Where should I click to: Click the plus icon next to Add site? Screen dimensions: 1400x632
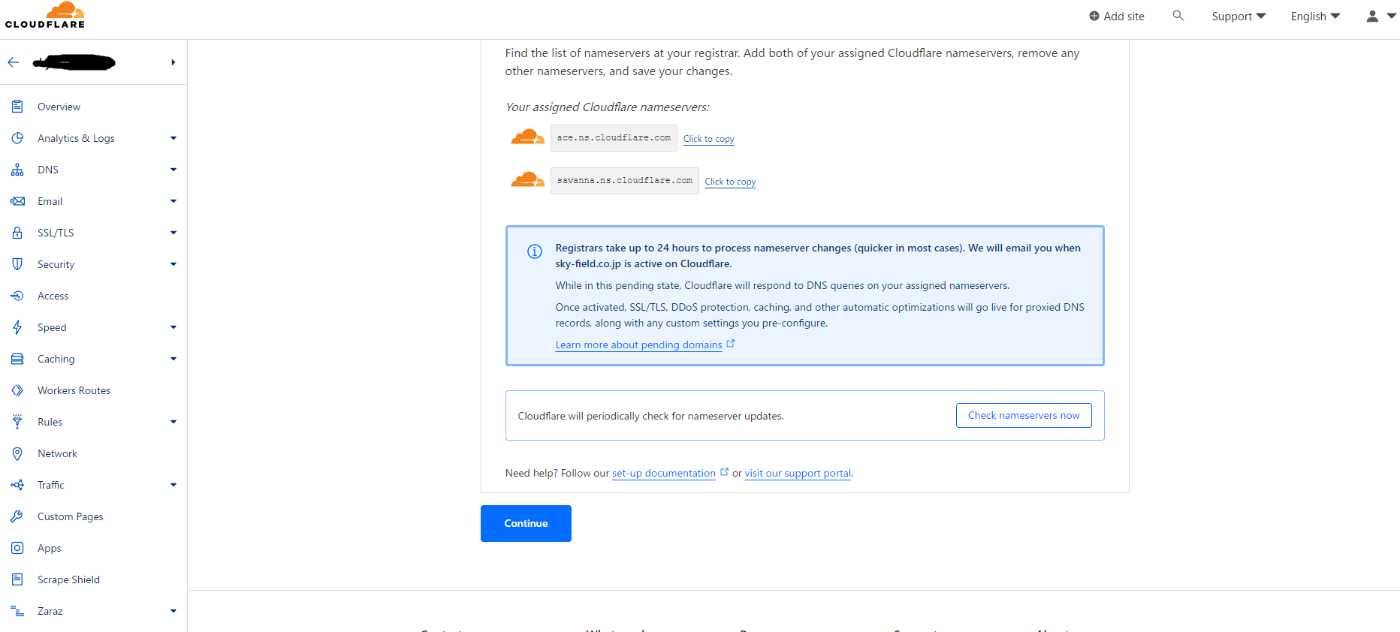tap(1094, 16)
